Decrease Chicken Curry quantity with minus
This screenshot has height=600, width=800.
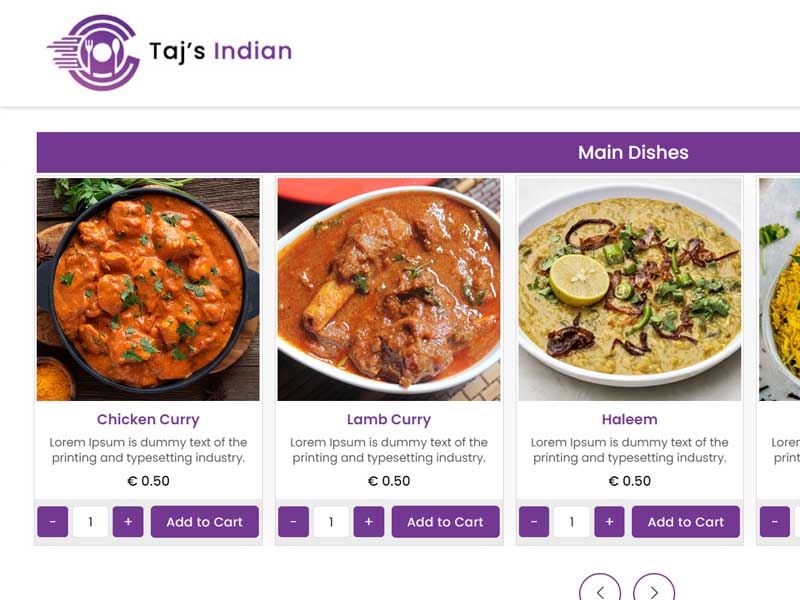click(53, 521)
